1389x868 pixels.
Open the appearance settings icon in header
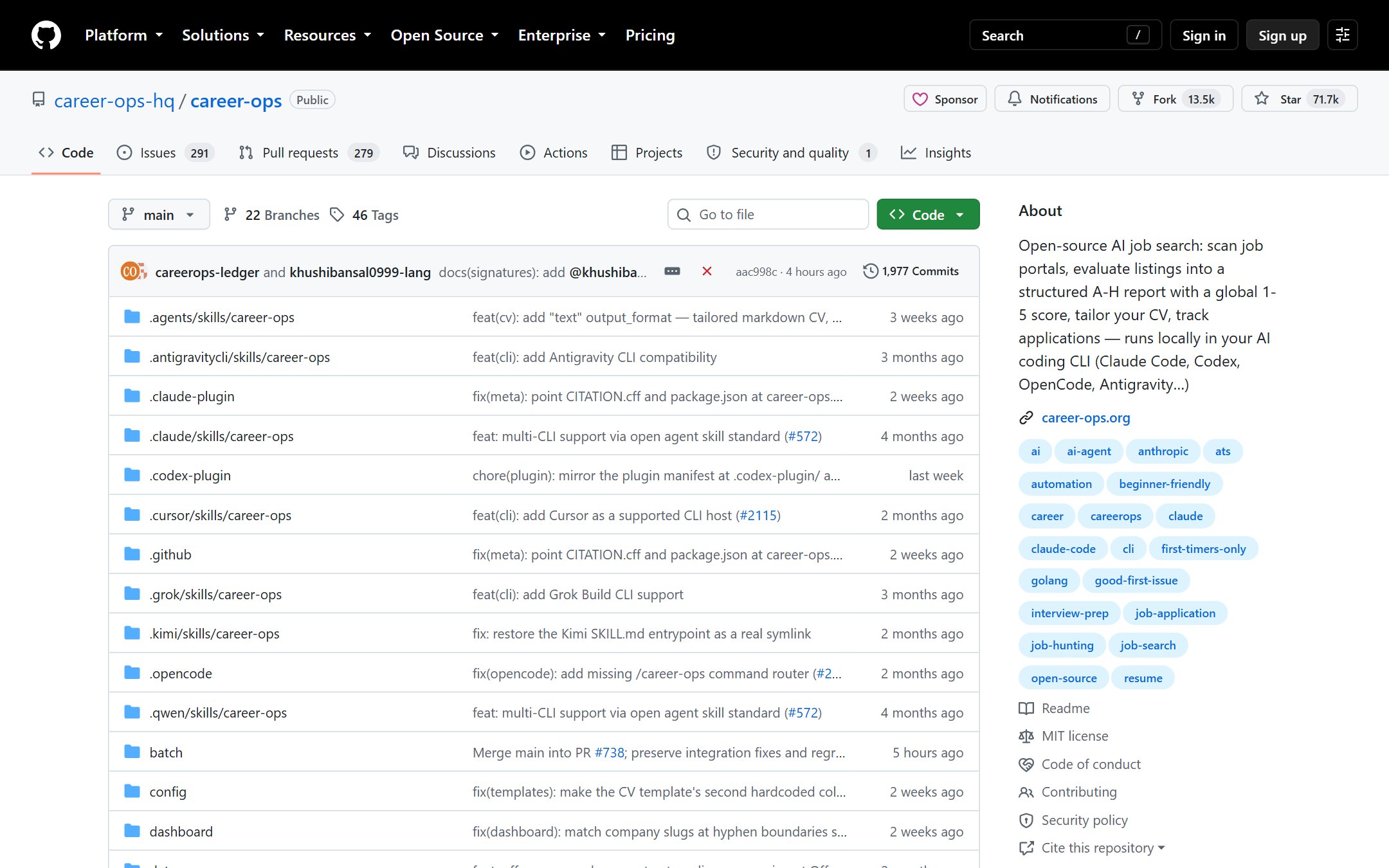1343,35
